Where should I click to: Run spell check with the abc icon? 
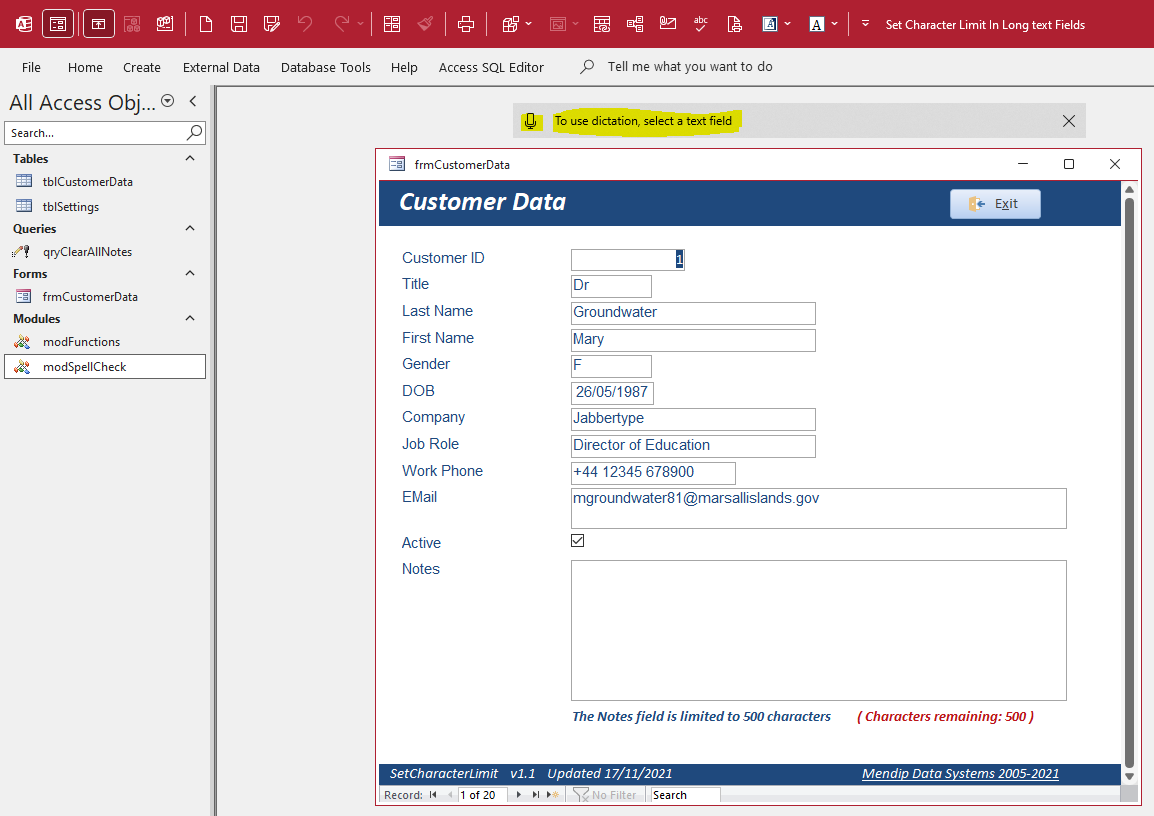701,24
